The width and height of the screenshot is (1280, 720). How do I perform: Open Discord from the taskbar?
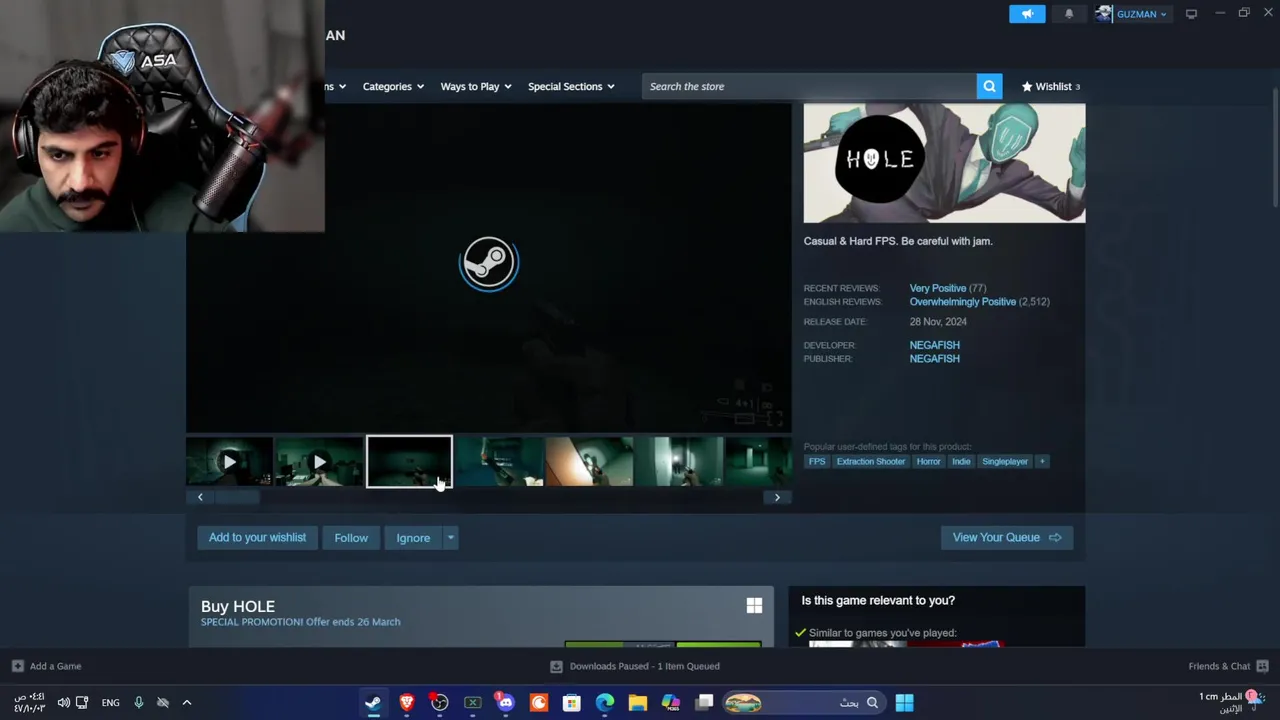pos(506,703)
